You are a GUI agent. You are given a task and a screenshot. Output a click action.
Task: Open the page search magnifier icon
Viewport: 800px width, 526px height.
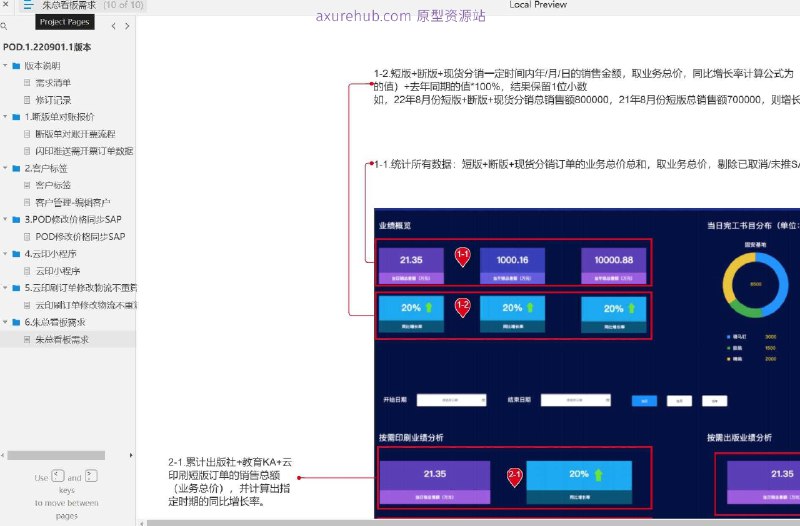4,26
